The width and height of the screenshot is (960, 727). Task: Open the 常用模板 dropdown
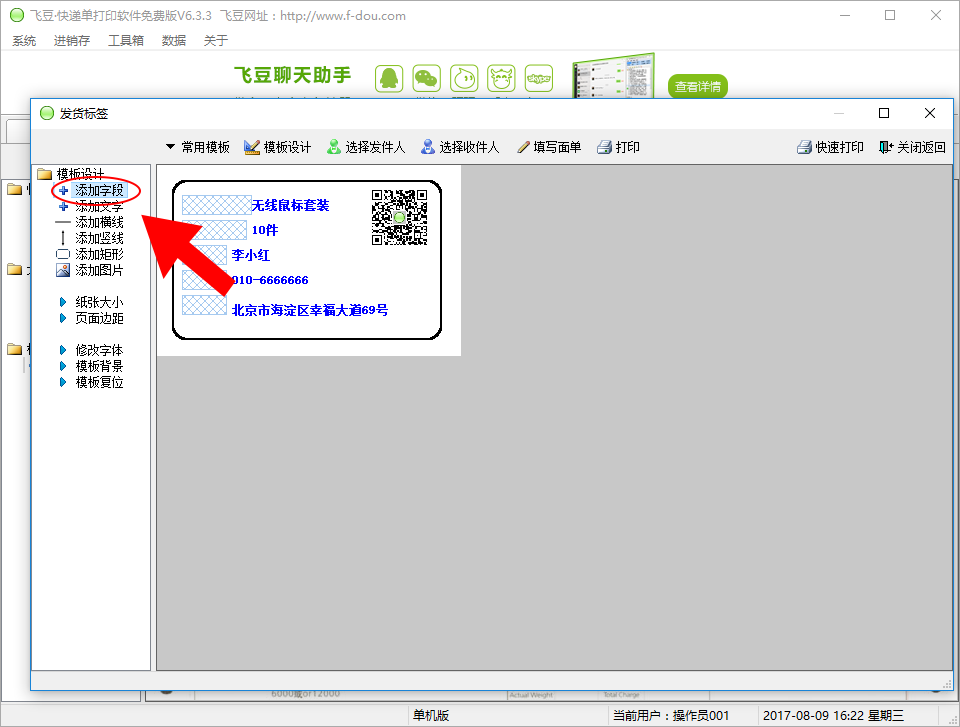[198, 147]
